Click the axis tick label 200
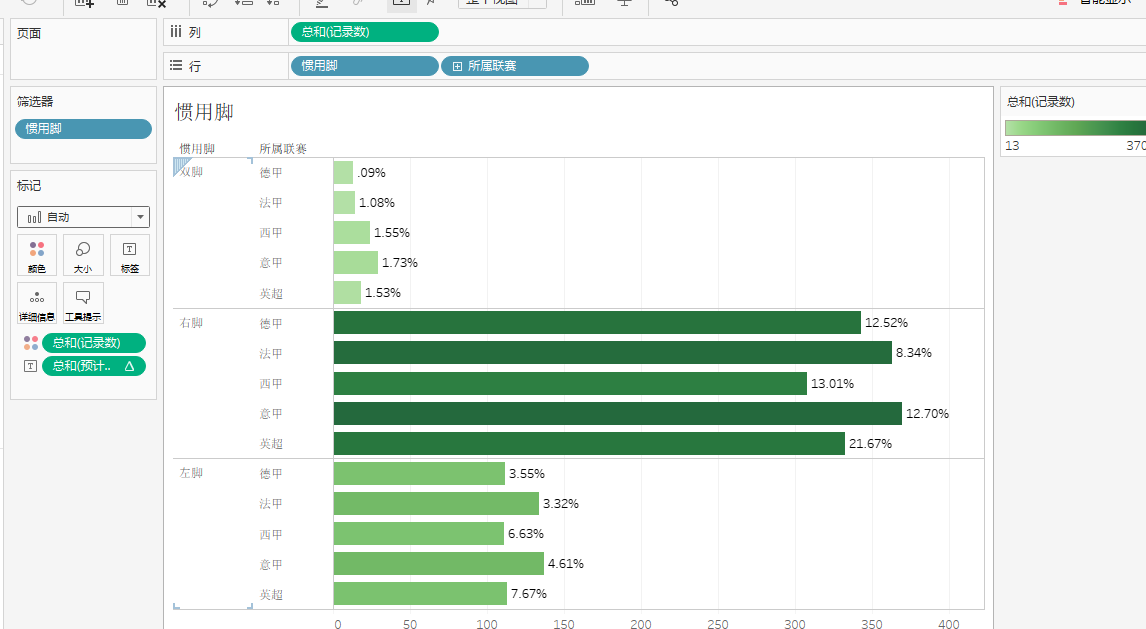 point(641,624)
